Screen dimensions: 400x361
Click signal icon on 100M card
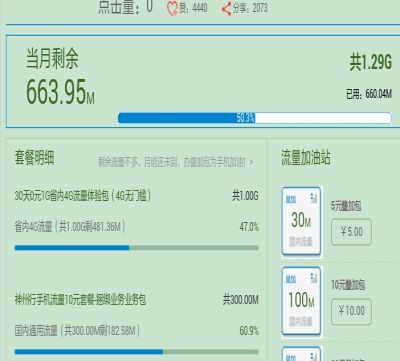(314, 278)
